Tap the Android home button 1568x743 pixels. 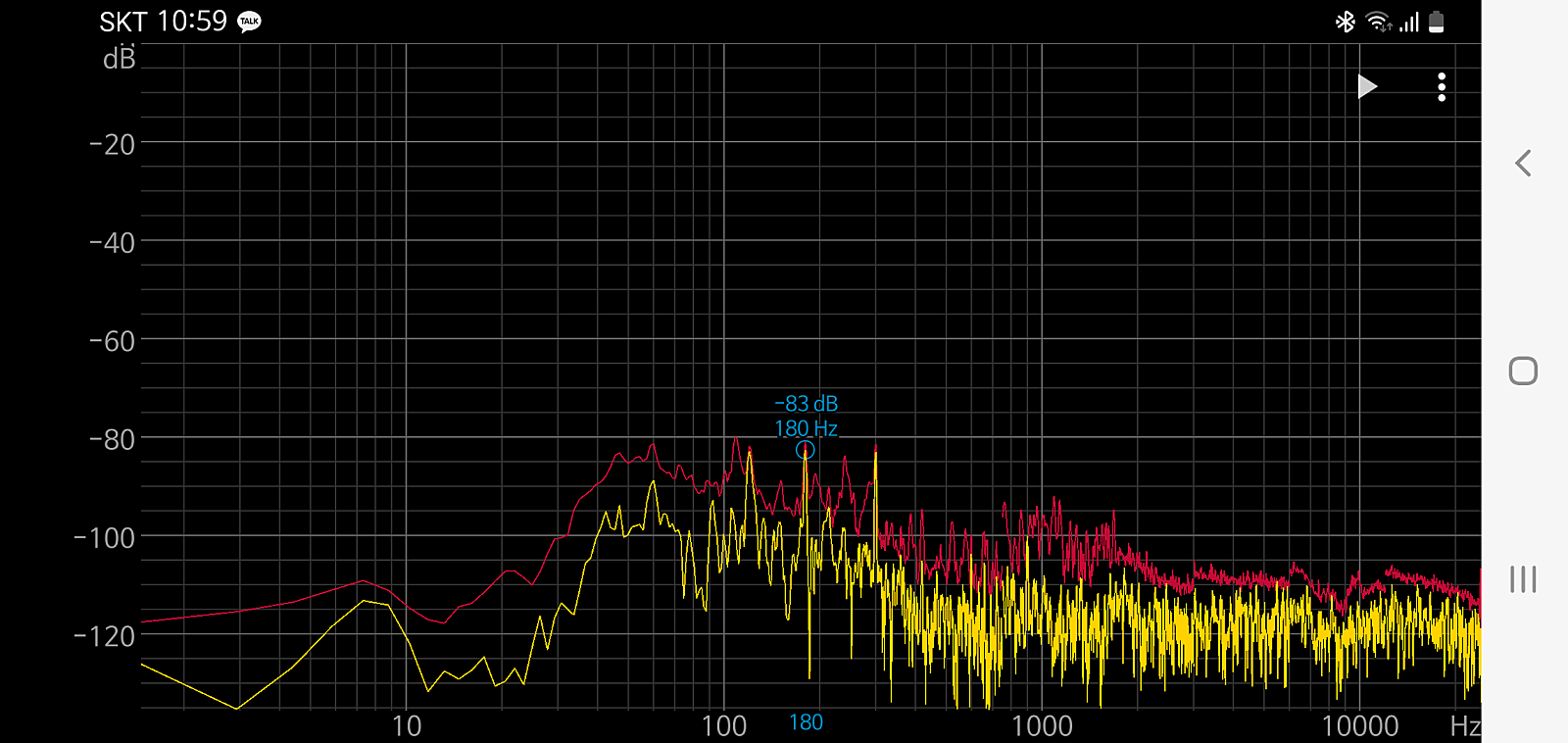tap(1523, 371)
